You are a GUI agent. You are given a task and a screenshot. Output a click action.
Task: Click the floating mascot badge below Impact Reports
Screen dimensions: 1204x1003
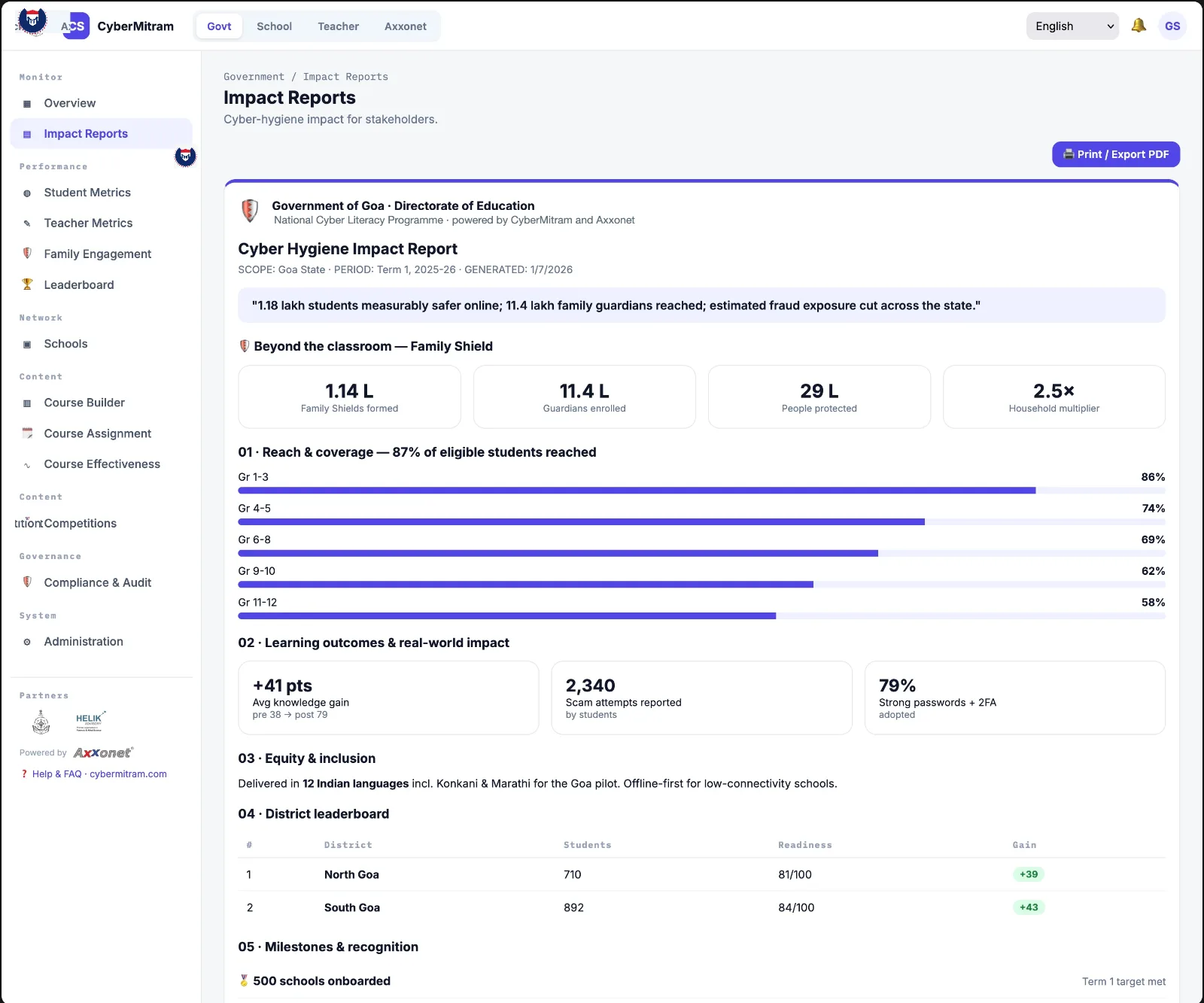pyautogui.click(x=185, y=157)
